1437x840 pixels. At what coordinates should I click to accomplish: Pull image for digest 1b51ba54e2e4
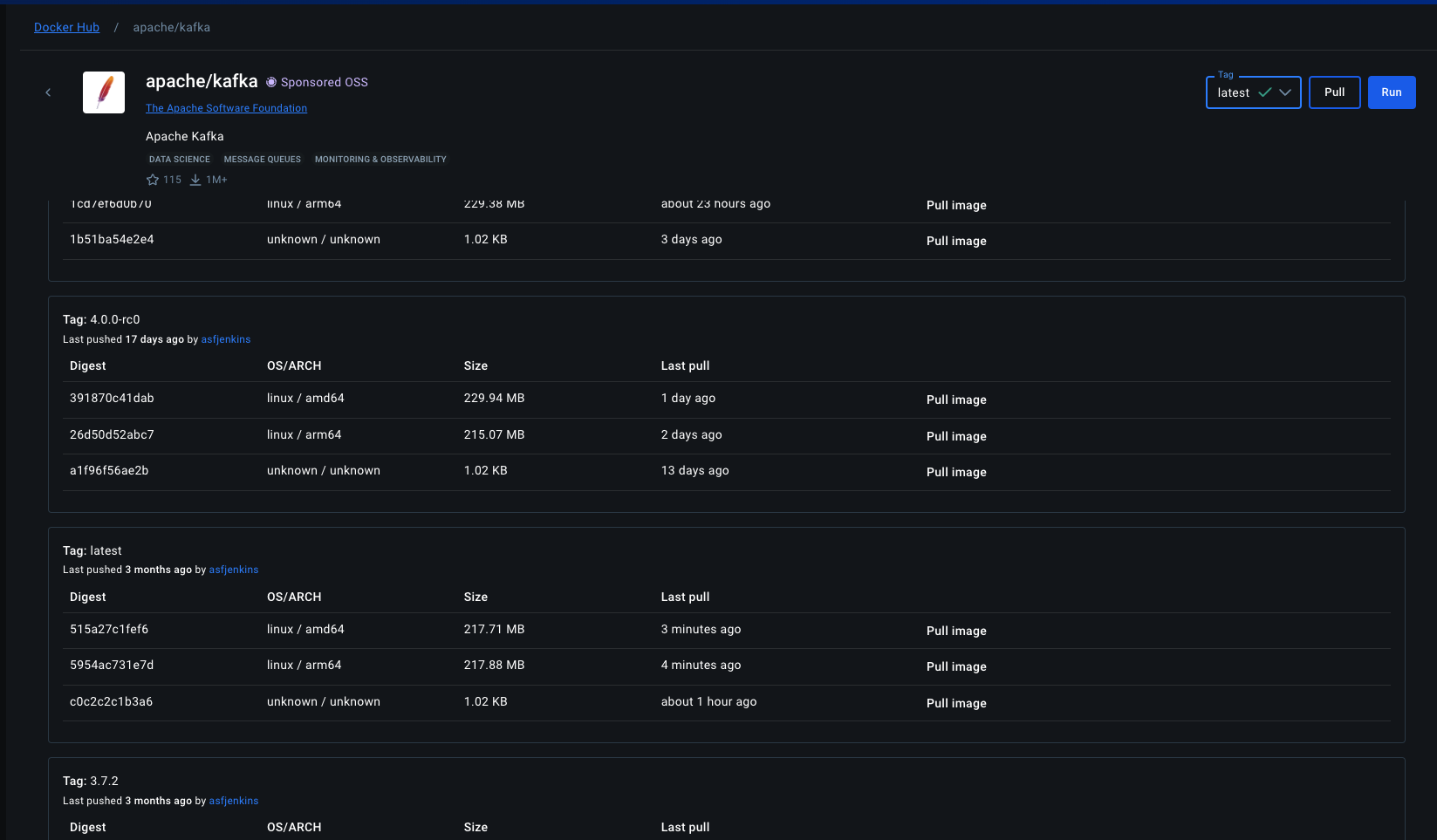(x=956, y=241)
